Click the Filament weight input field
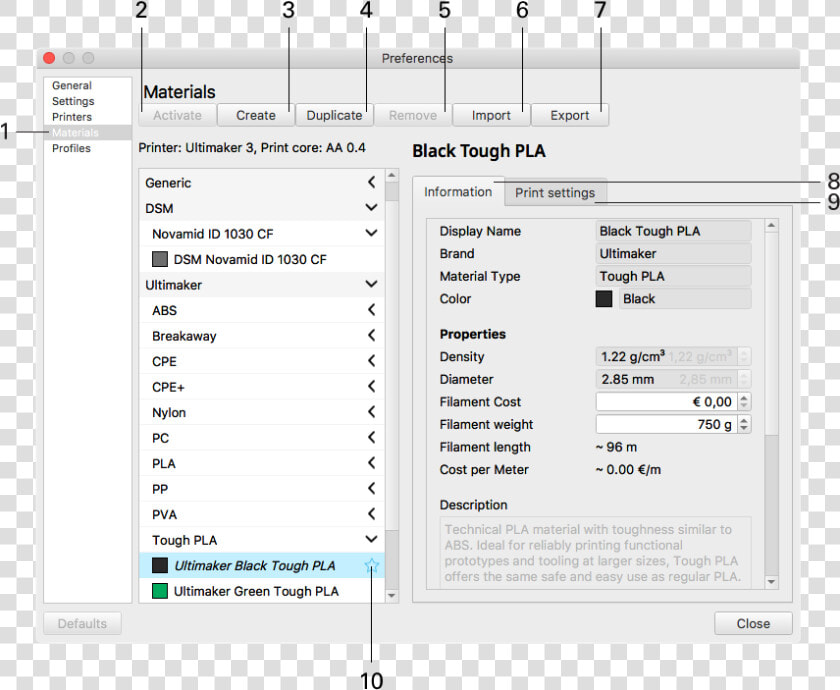The height and width of the screenshot is (690, 840). 667,424
